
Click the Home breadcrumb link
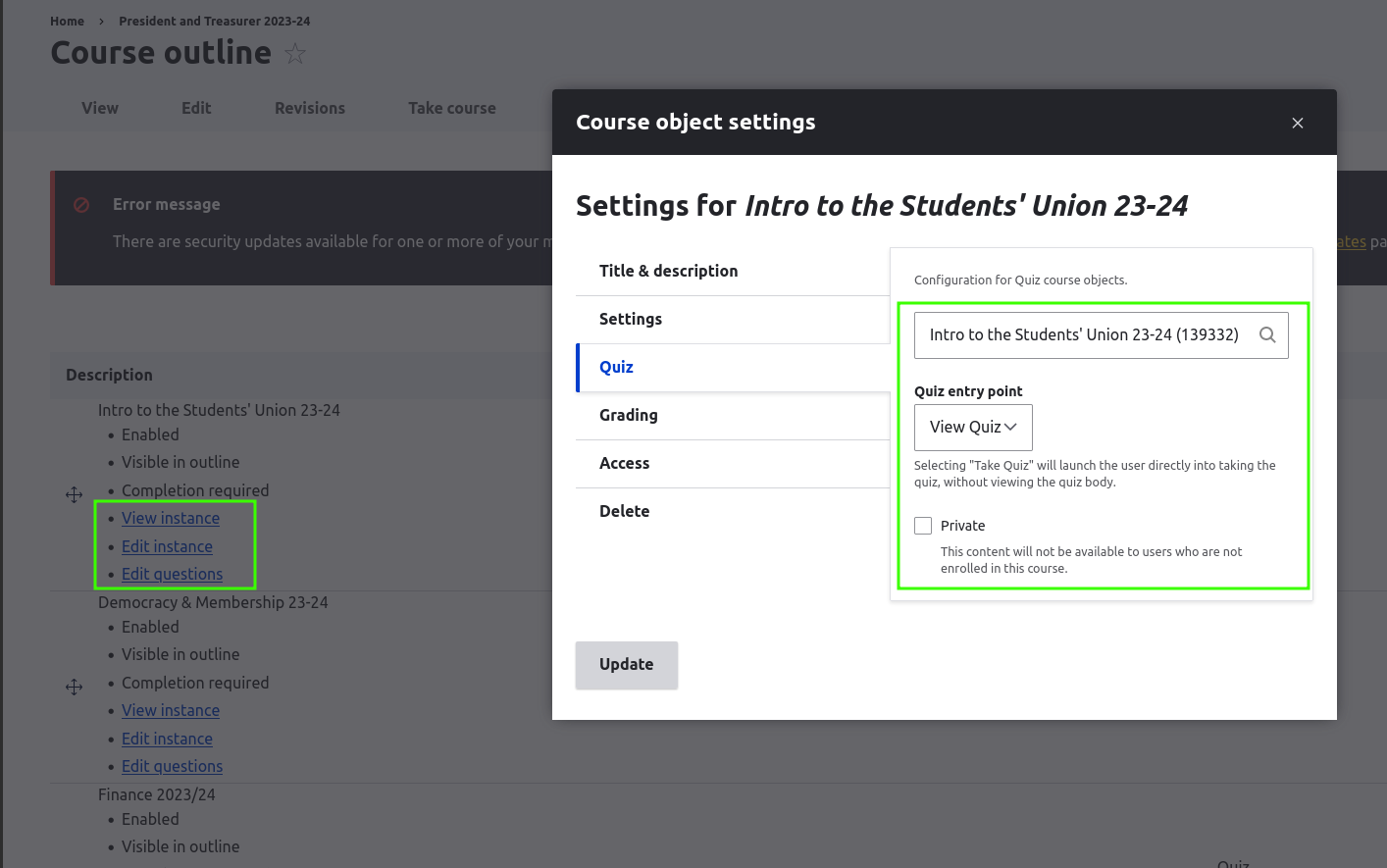coord(68,22)
